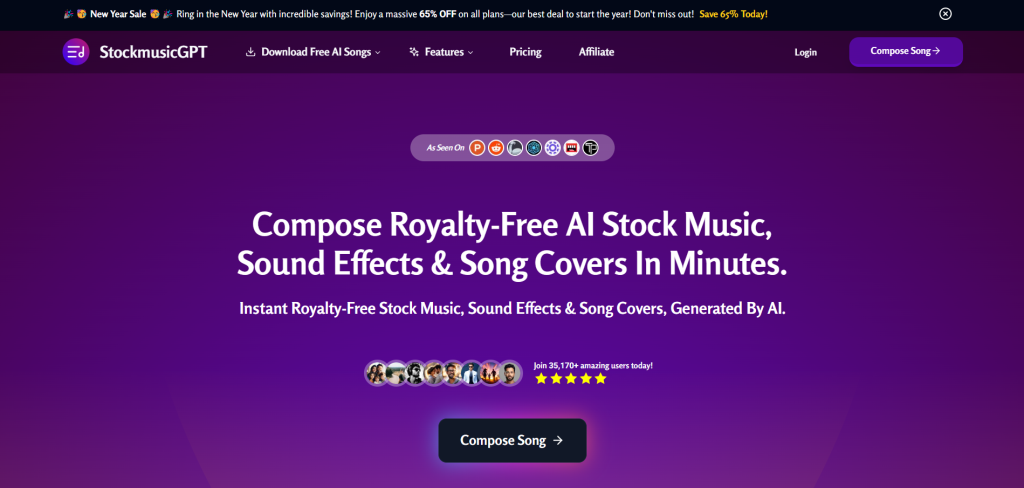This screenshot has height=488, width=1024.
Task: Click the five yellow star rating
Action: [x=571, y=378]
